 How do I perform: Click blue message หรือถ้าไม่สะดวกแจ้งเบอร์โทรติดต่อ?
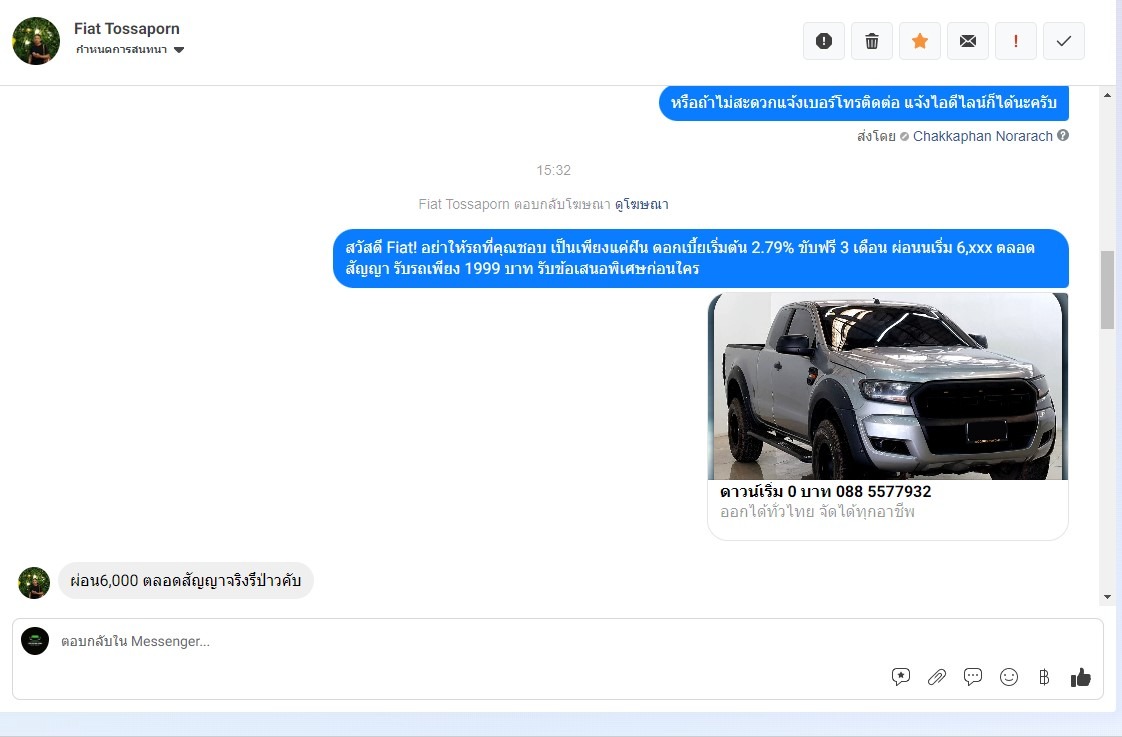(864, 103)
